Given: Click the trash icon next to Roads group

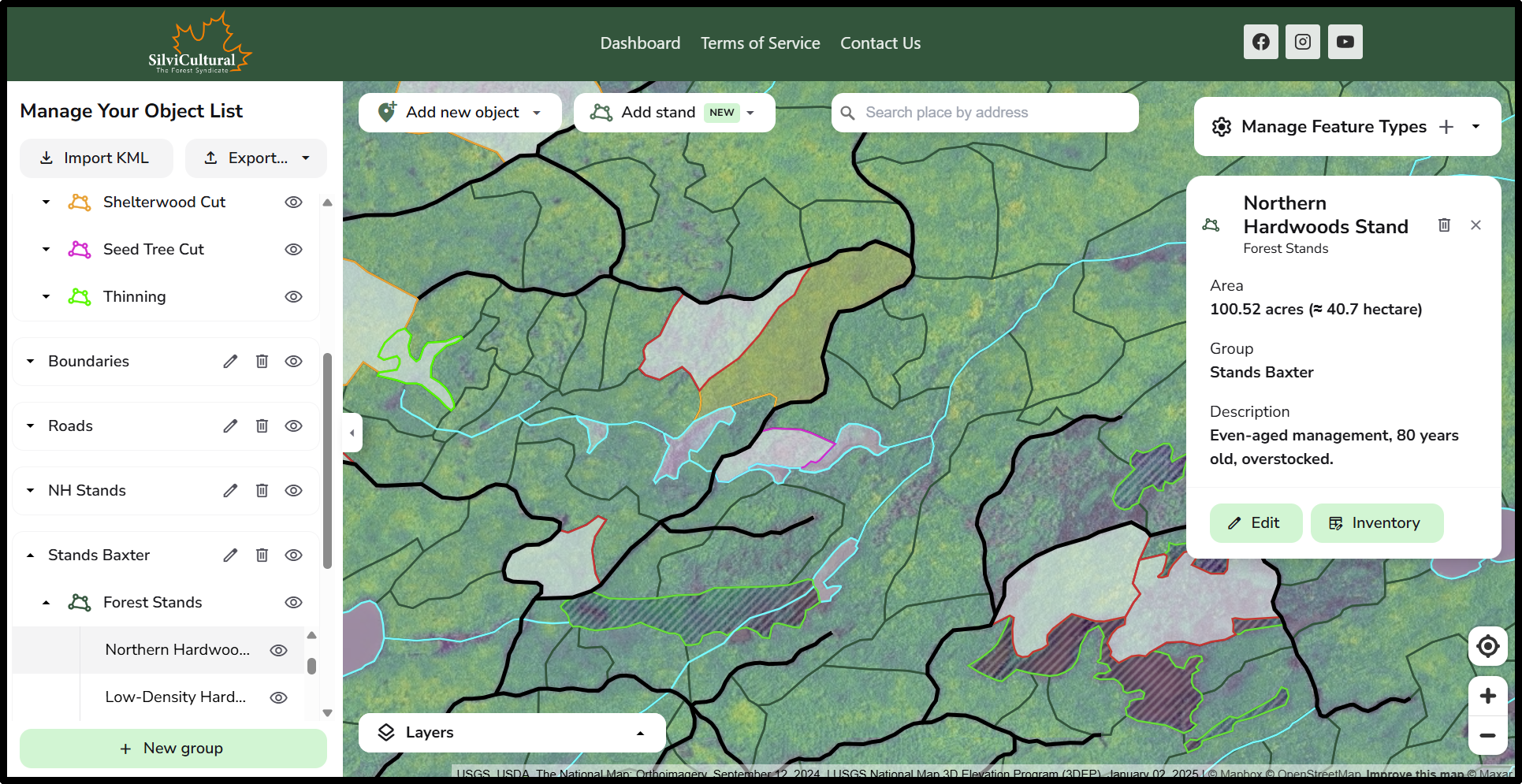Looking at the screenshot, I should [x=262, y=425].
